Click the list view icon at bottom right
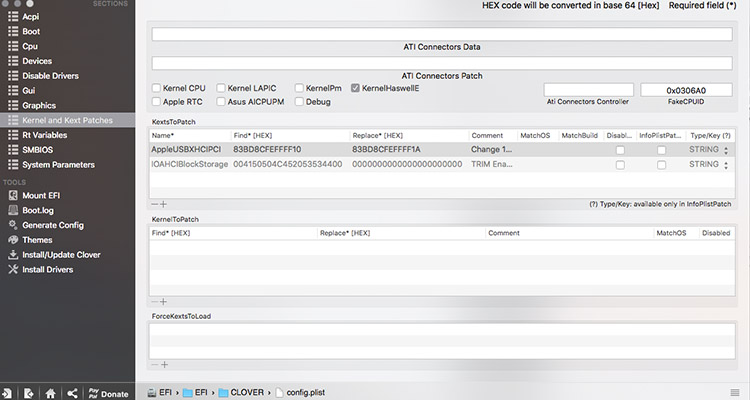750x400 pixels. [735, 393]
